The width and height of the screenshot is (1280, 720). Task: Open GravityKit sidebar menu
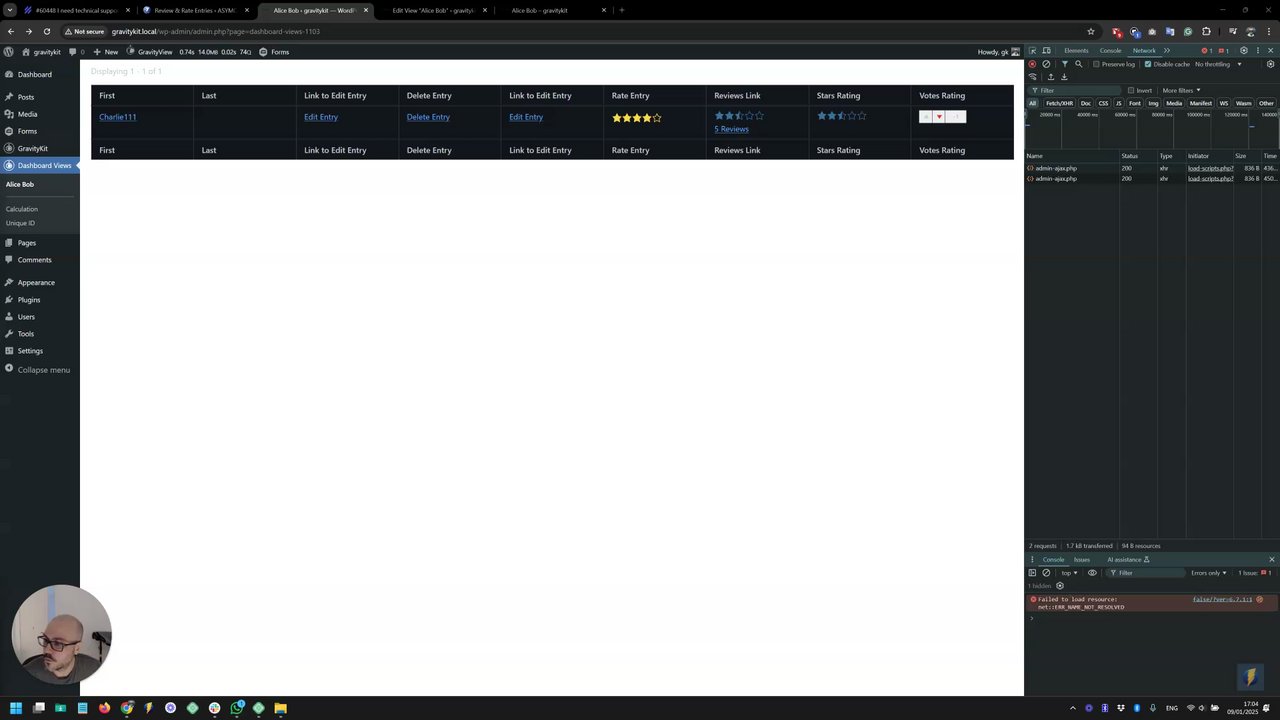pos(32,148)
